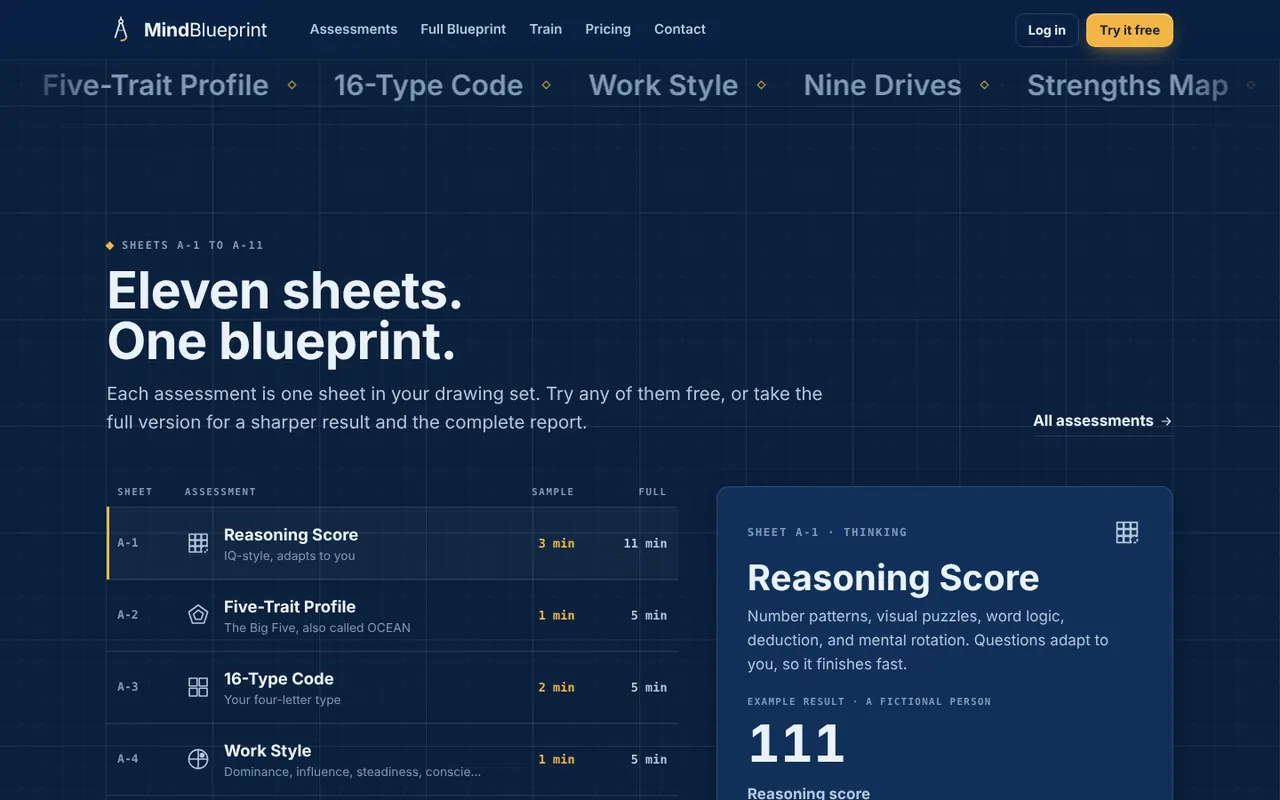Click Strengths Map in the scrolling ticker
Viewport: 1280px width, 800px height.
[1127, 85]
